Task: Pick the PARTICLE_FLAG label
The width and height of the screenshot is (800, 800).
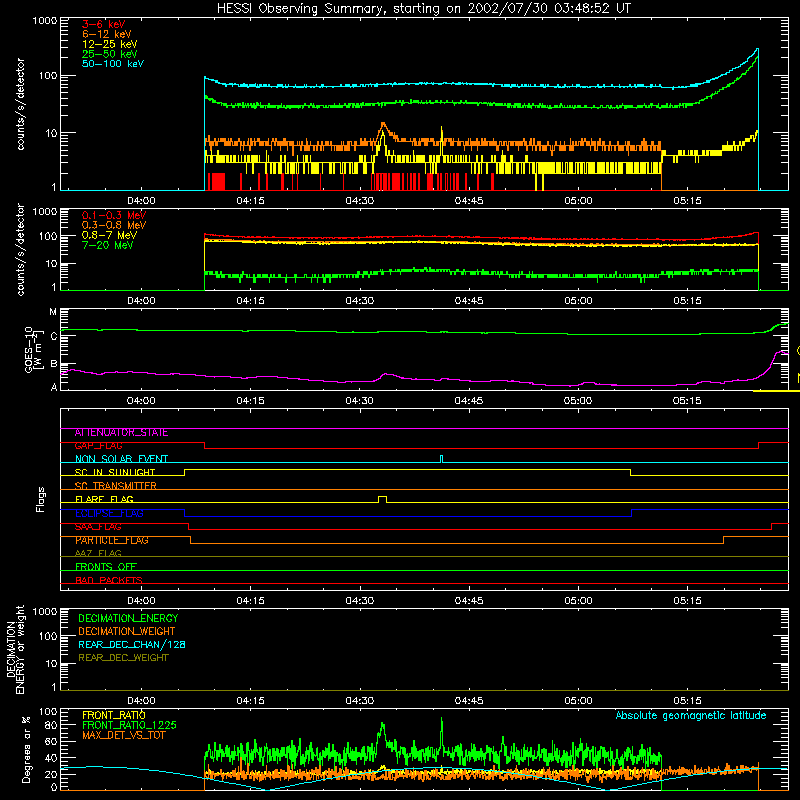Action: coord(112,540)
